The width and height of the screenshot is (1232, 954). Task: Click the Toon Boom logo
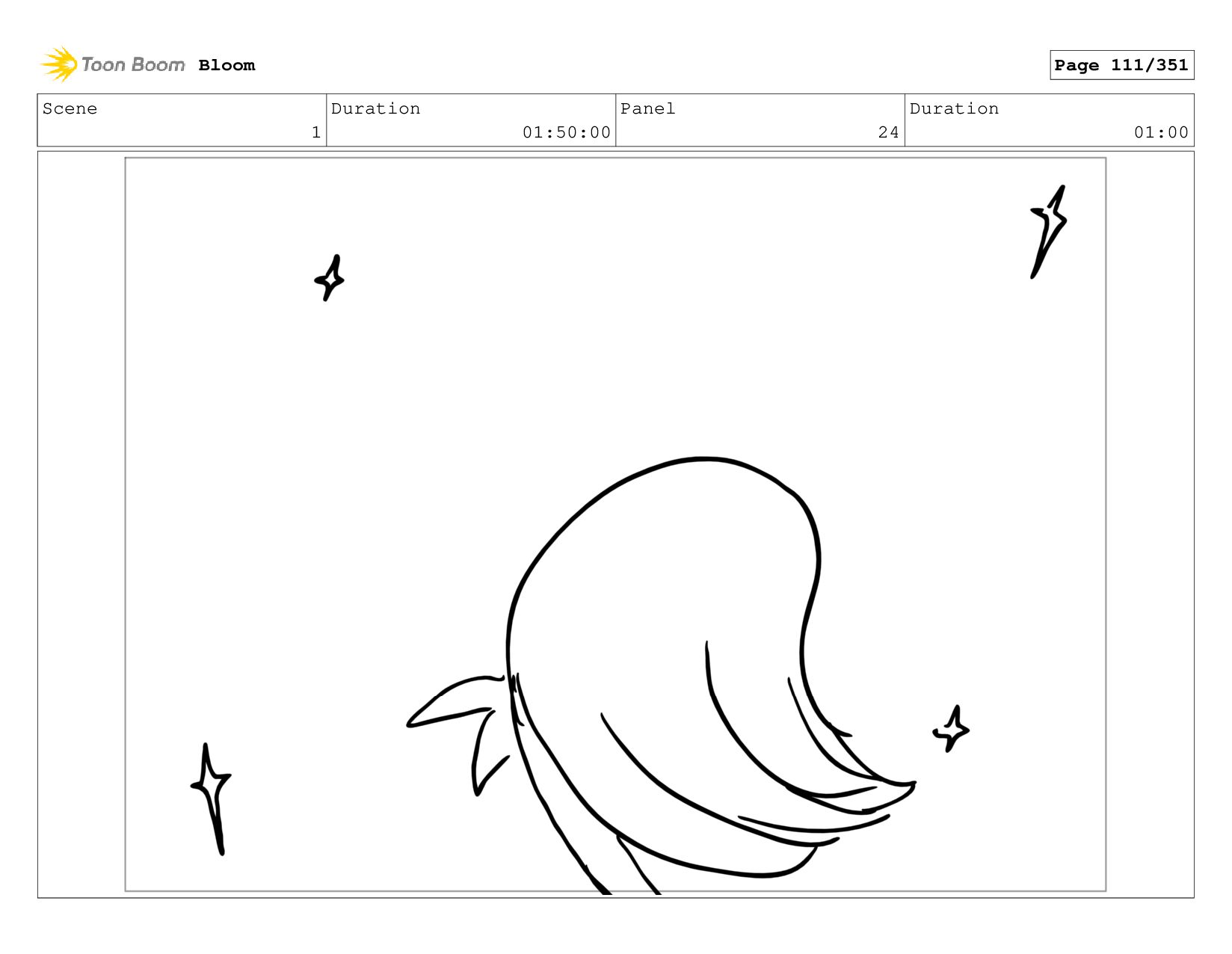[113, 64]
